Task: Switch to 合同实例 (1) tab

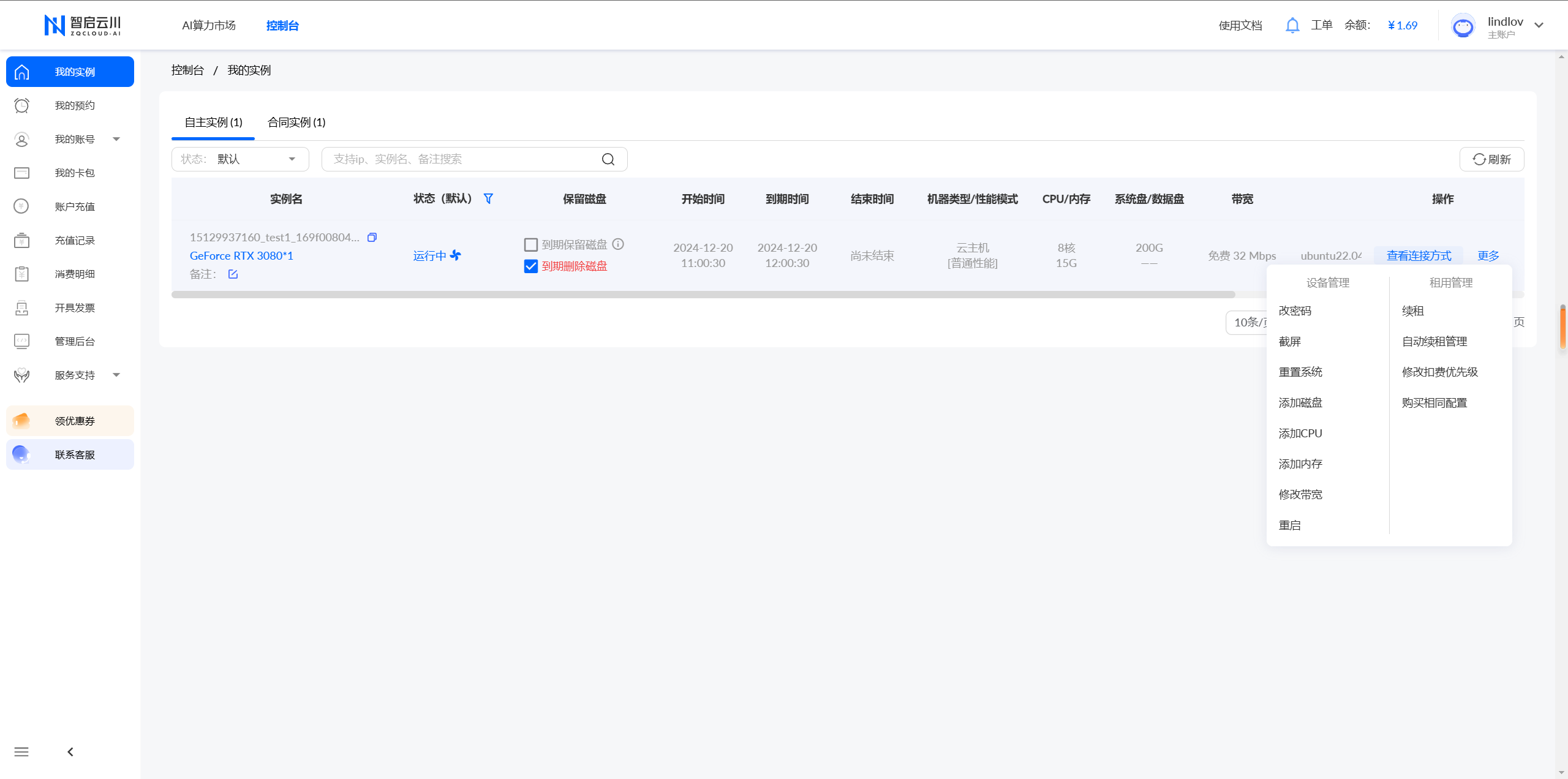Action: (x=296, y=122)
